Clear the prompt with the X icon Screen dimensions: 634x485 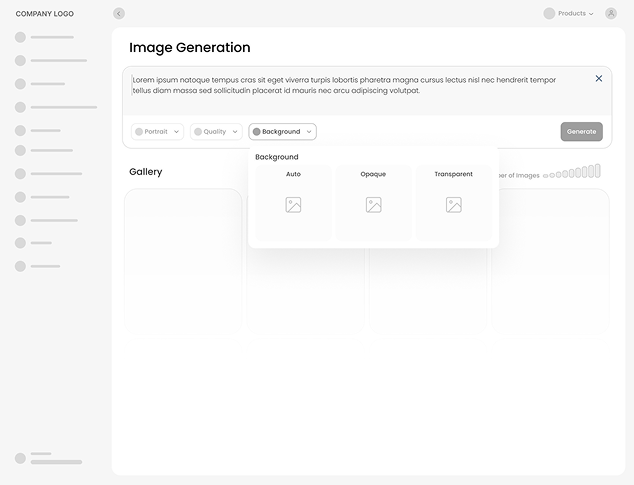(599, 78)
